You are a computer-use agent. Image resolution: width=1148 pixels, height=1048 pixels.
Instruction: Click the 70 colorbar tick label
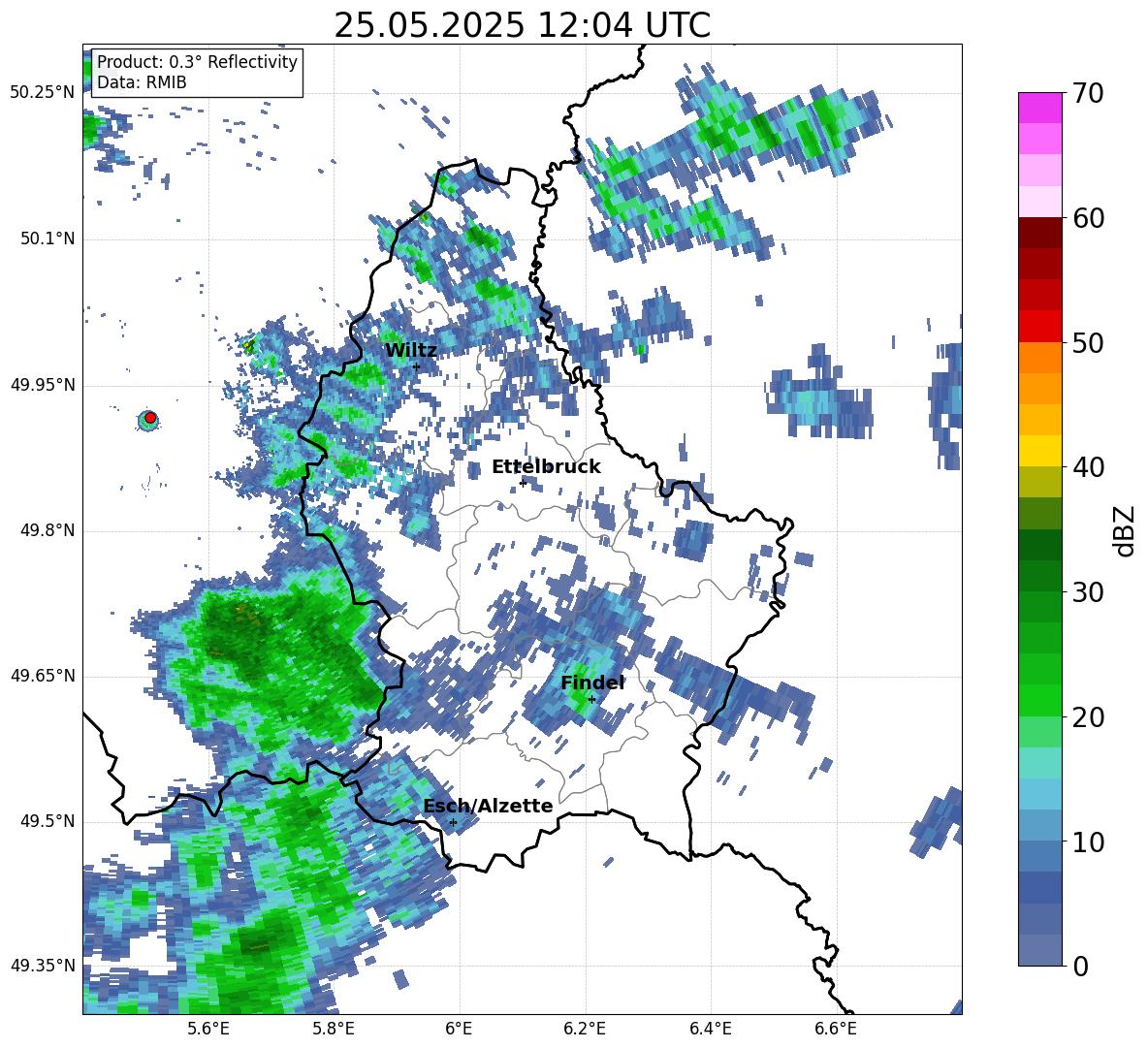[x=1089, y=94]
